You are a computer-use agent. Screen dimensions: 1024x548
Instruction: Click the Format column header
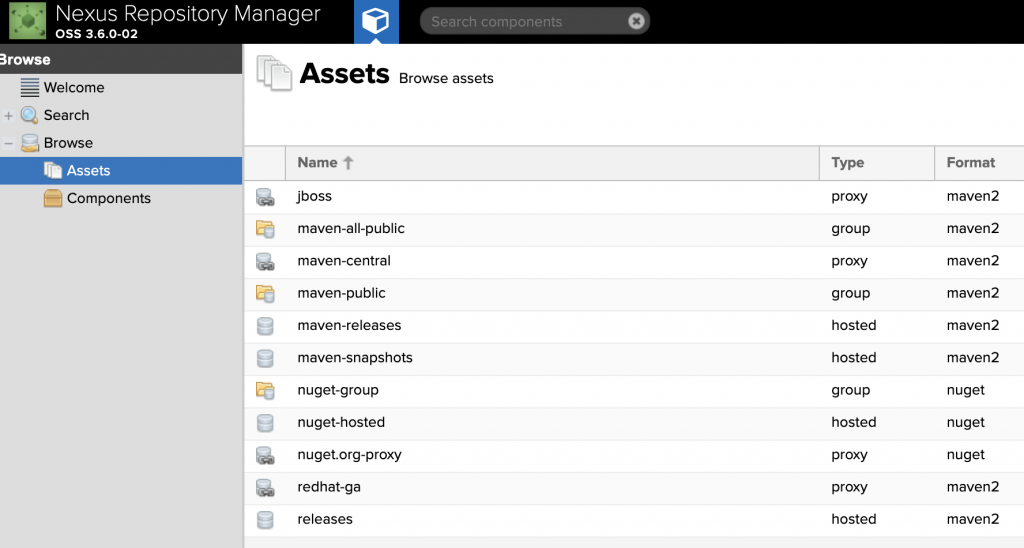point(970,163)
